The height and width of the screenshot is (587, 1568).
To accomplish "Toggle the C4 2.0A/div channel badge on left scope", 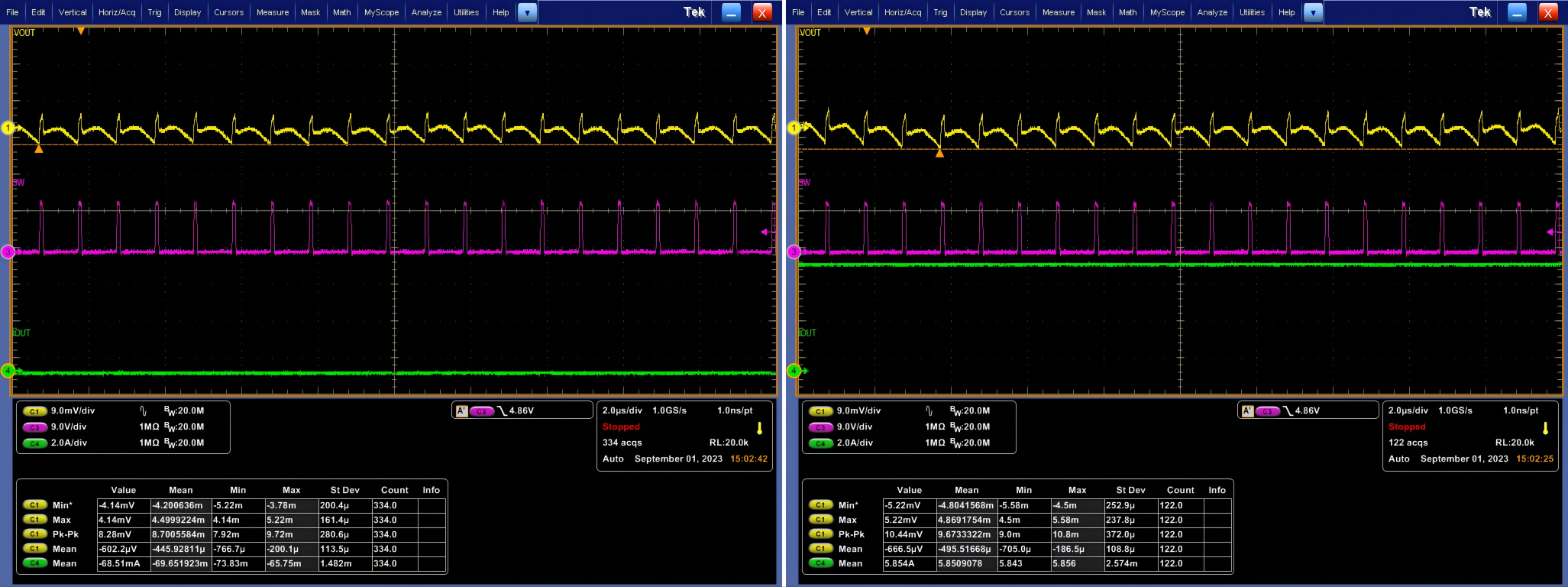I will (35, 443).
